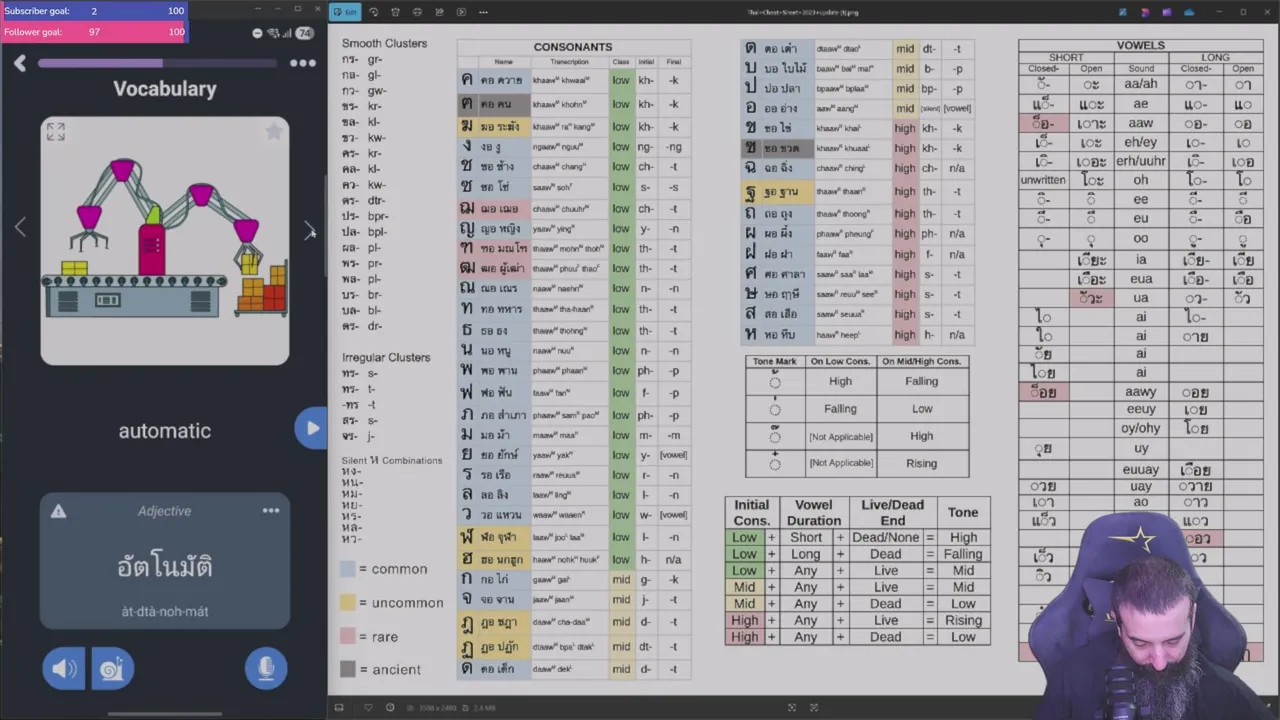The image size is (1280, 720).
Task: Advance to the next flashcard arrow
Action: [309, 229]
